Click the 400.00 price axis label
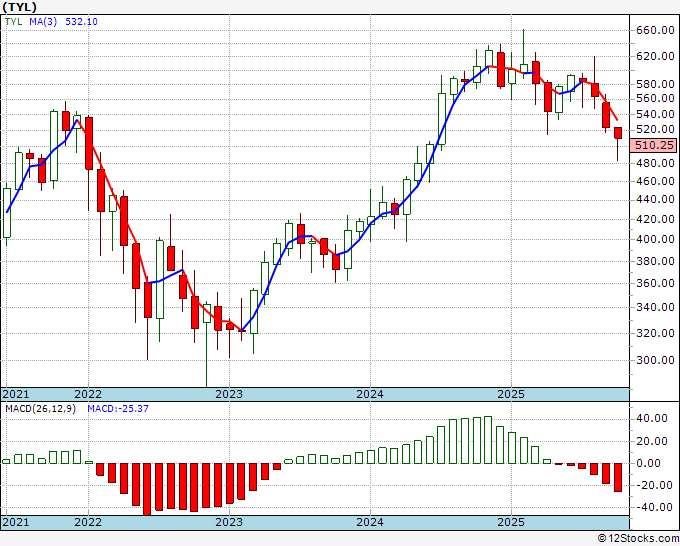 tap(655, 239)
